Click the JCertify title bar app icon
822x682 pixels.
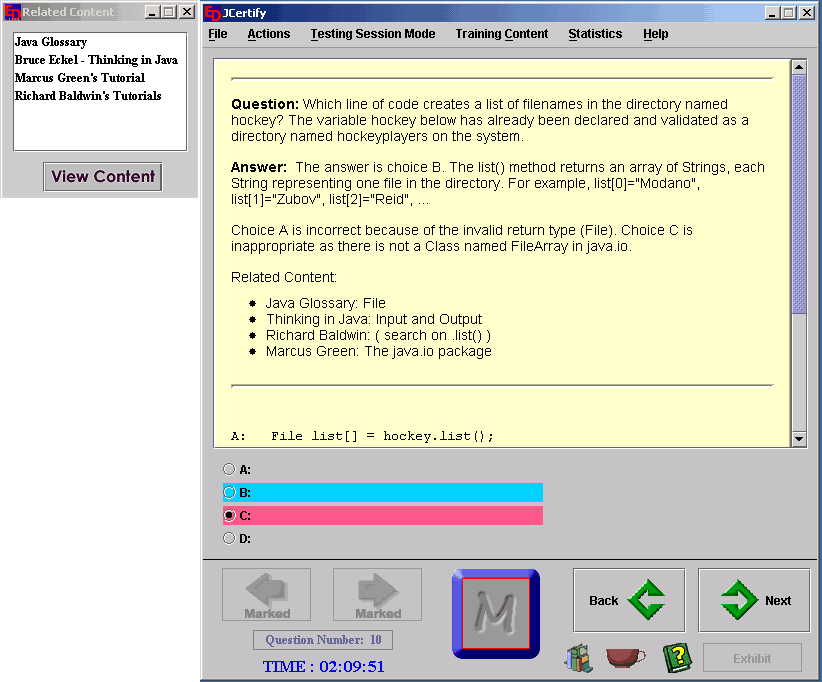point(212,13)
